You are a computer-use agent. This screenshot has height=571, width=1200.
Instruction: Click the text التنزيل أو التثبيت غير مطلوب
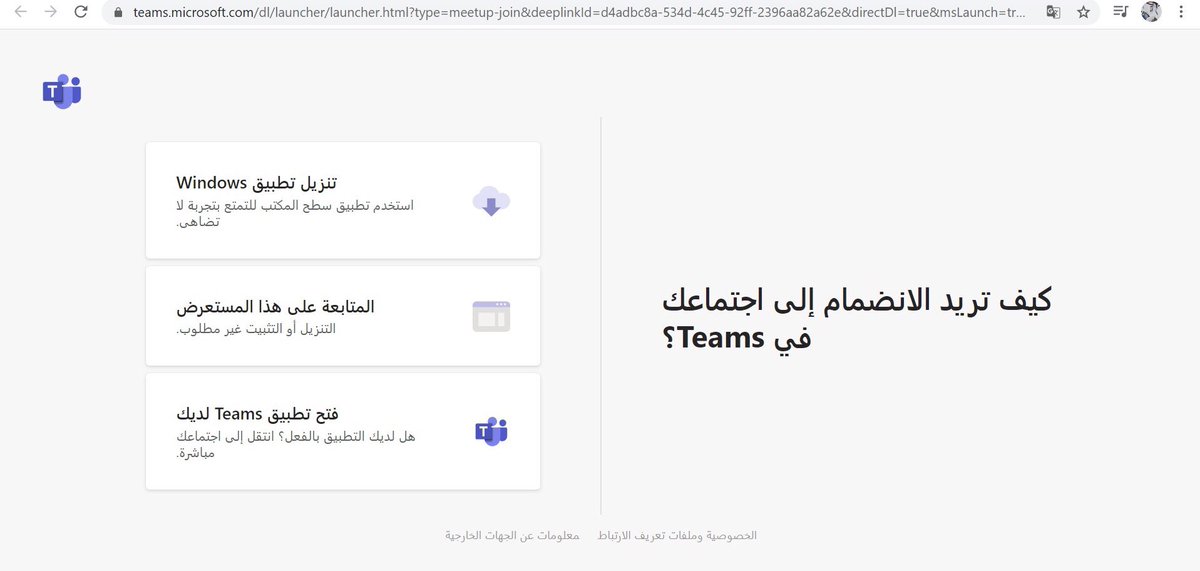256,329
